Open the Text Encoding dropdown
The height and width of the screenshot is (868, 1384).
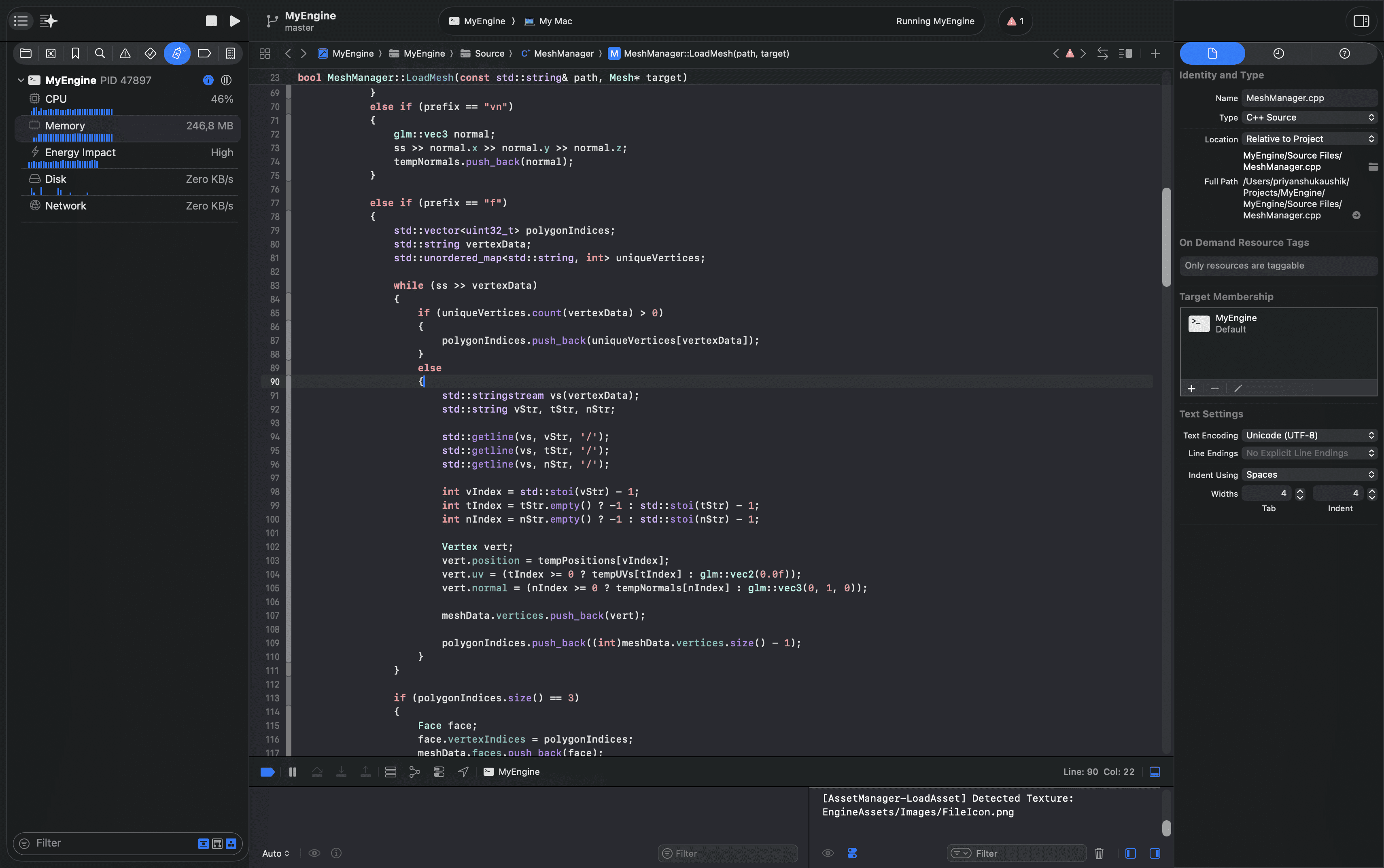point(1309,435)
